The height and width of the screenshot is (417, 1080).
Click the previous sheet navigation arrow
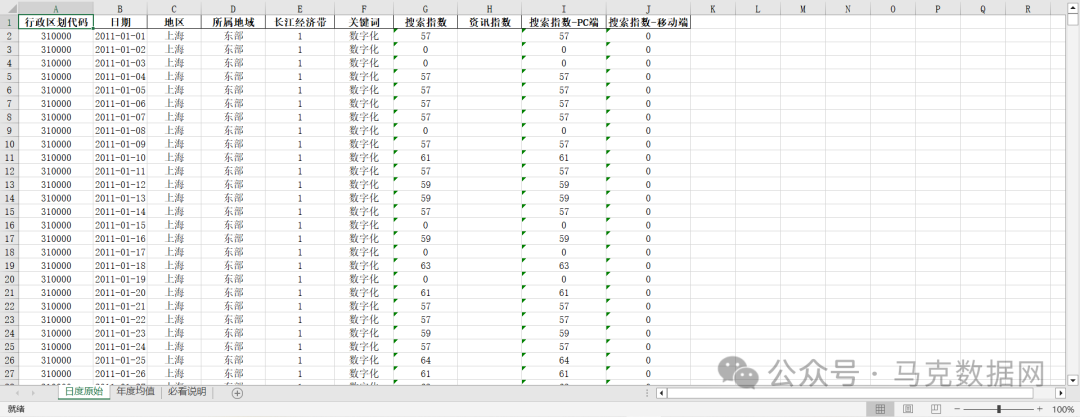(x=16, y=393)
